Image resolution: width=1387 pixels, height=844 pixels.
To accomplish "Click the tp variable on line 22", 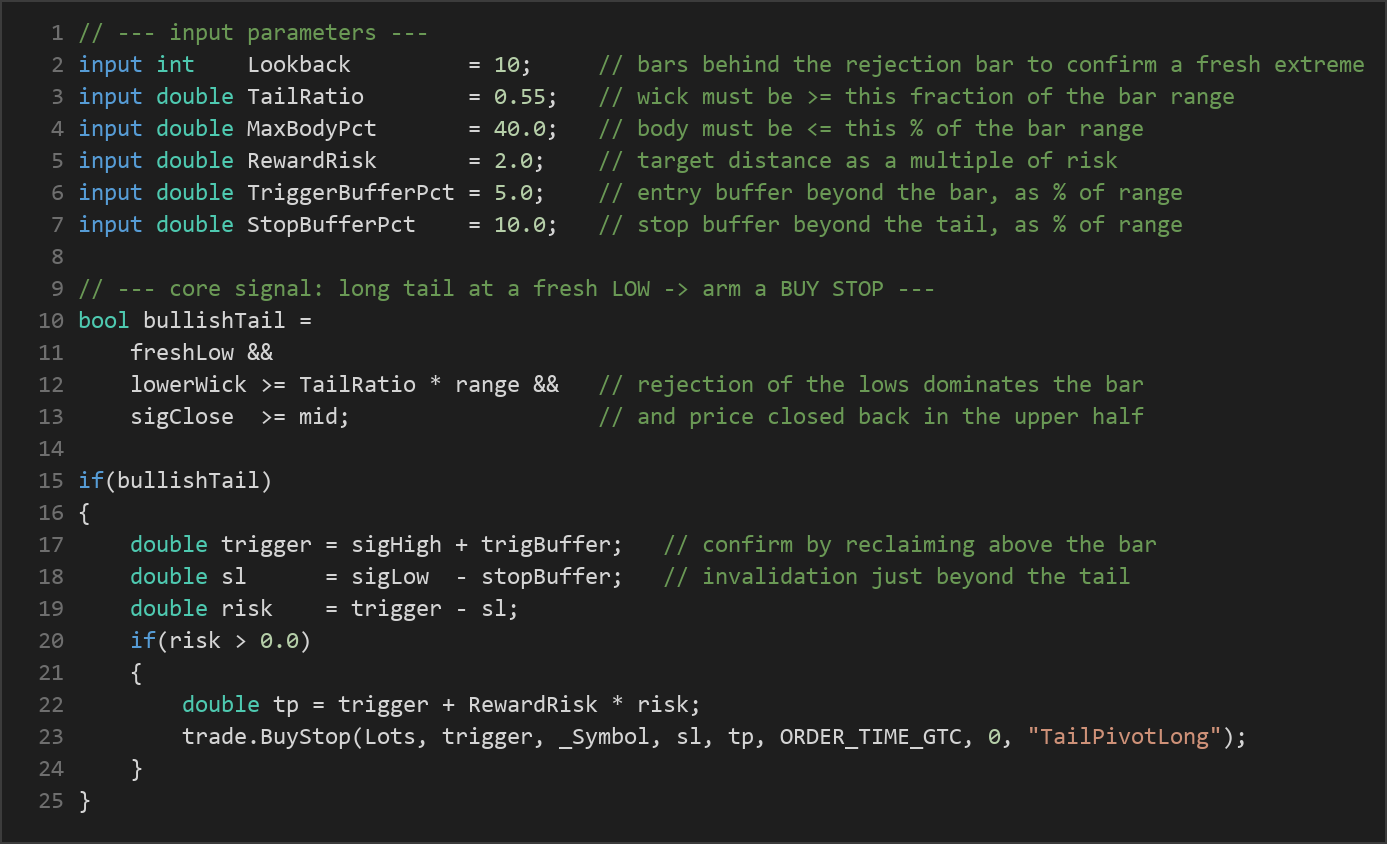I will point(286,705).
